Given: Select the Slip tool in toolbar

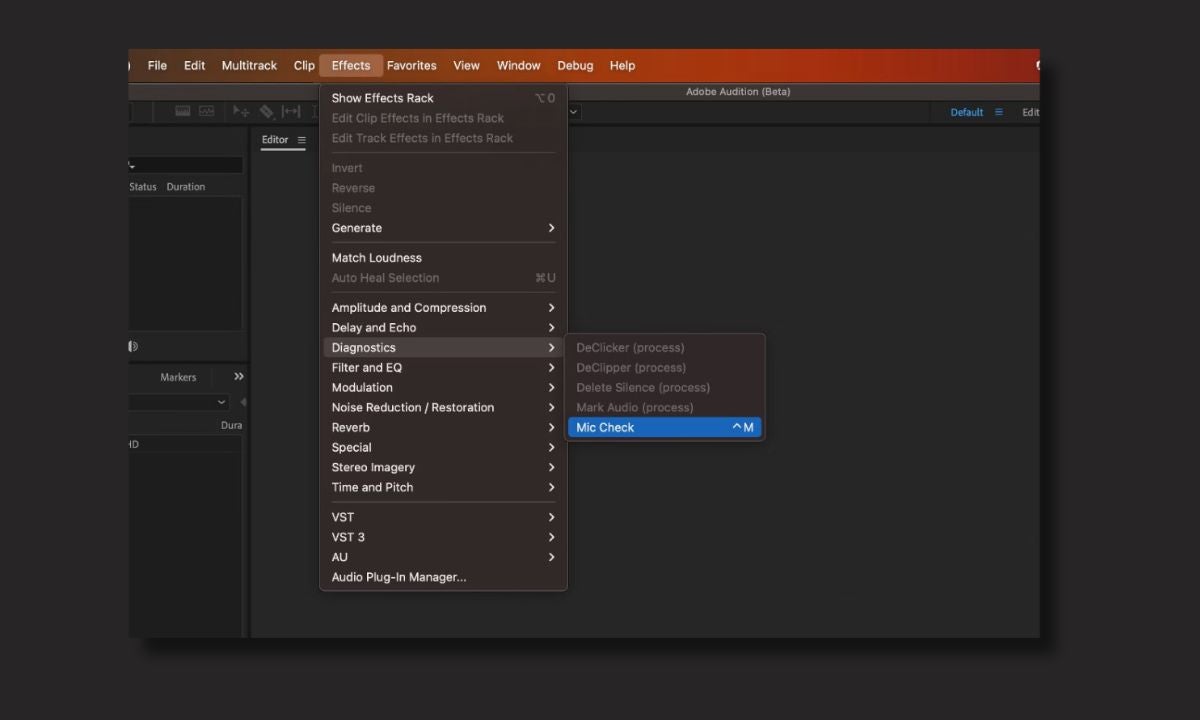Looking at the screenshot, I should pos(291,112).
